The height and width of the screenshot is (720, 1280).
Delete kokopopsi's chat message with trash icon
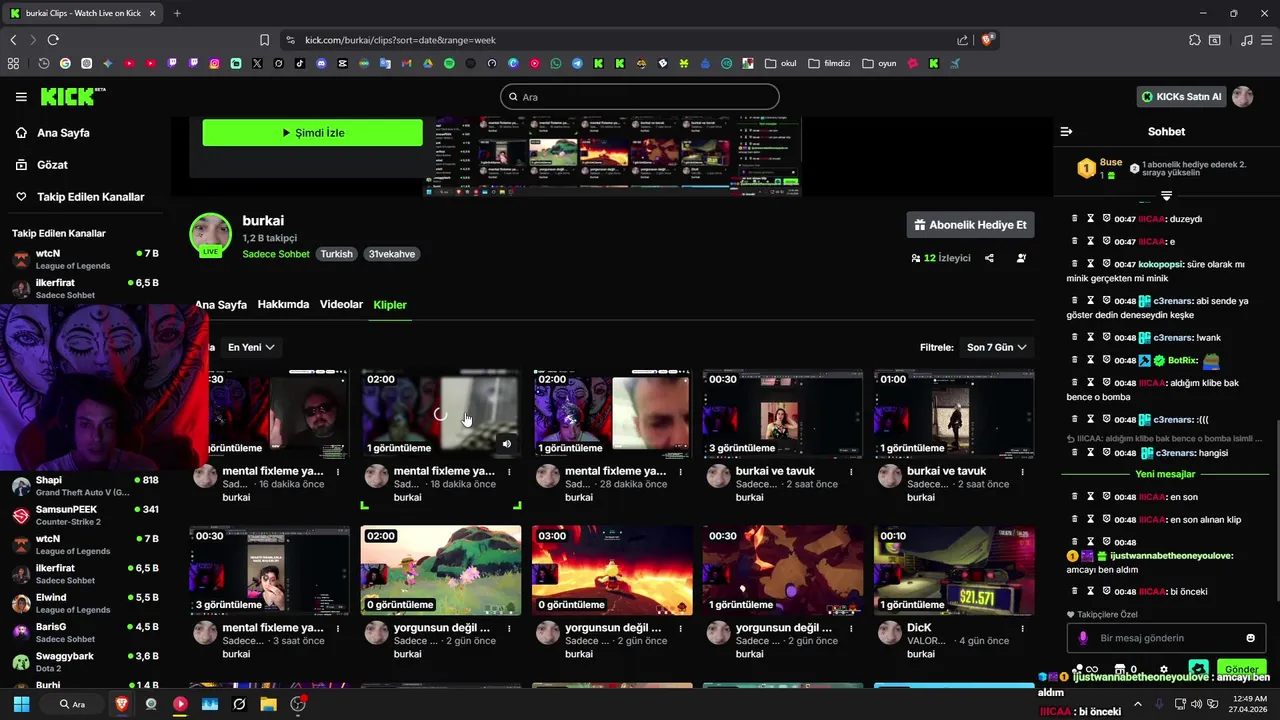(1075, 264)
